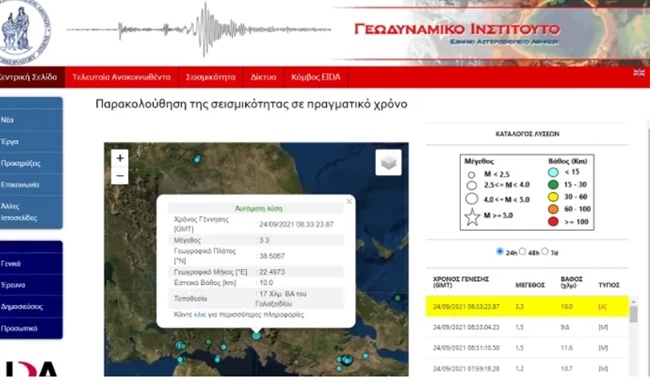
Task: Select the 48h time range
Action: pos(522,252)
